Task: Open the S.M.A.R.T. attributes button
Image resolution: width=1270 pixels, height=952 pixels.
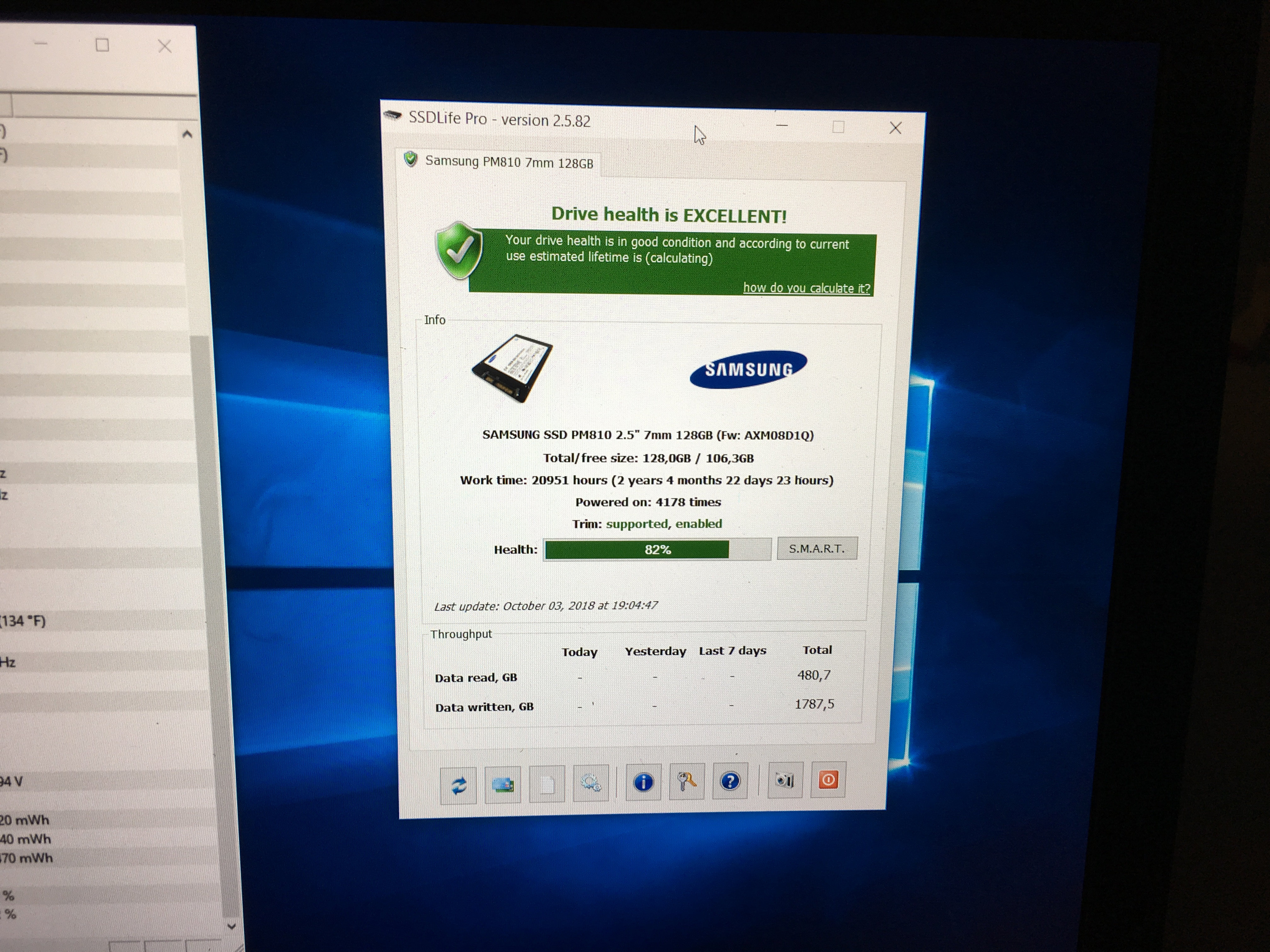Action: (x=816, y=549)
